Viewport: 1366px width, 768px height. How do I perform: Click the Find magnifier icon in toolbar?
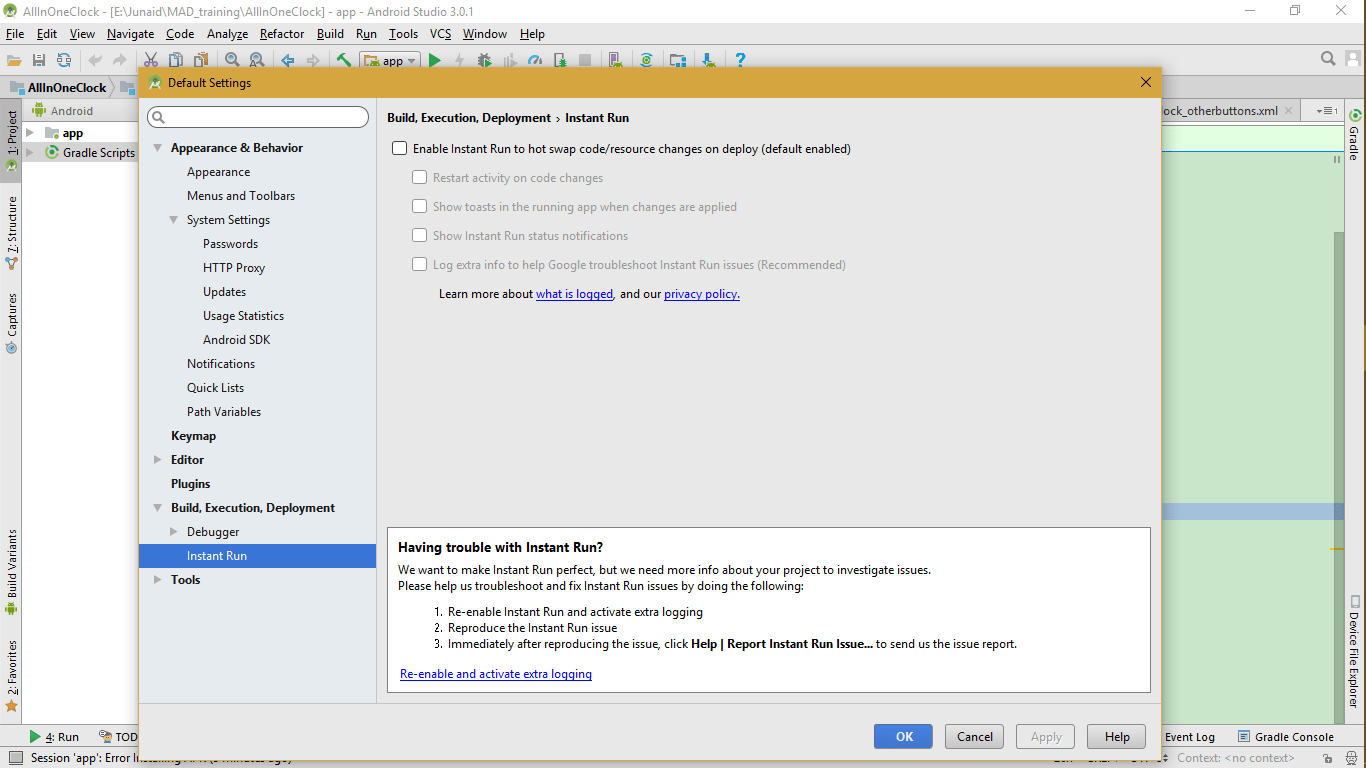[x=232, y=60]
